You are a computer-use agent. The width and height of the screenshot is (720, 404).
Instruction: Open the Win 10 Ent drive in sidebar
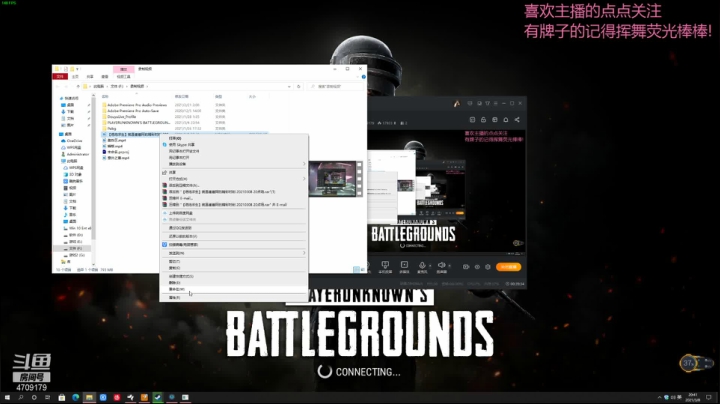pyautogui.click(x=79, y=228)
